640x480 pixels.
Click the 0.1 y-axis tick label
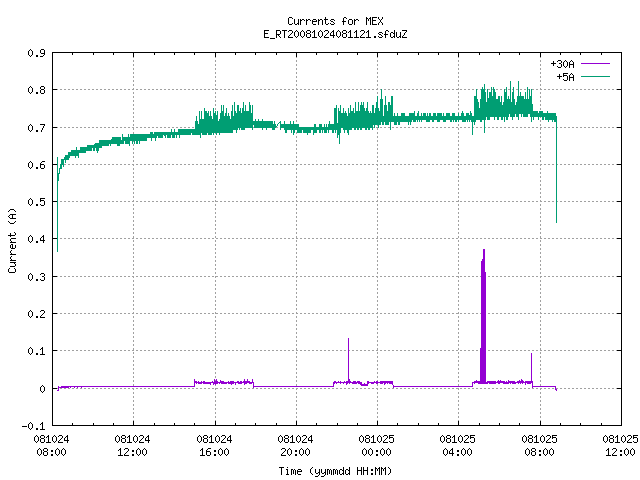click(36, 351)
